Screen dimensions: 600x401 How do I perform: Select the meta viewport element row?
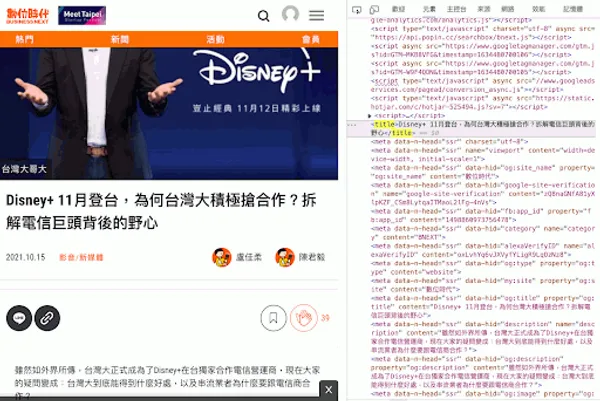click(x=483, y=155)
